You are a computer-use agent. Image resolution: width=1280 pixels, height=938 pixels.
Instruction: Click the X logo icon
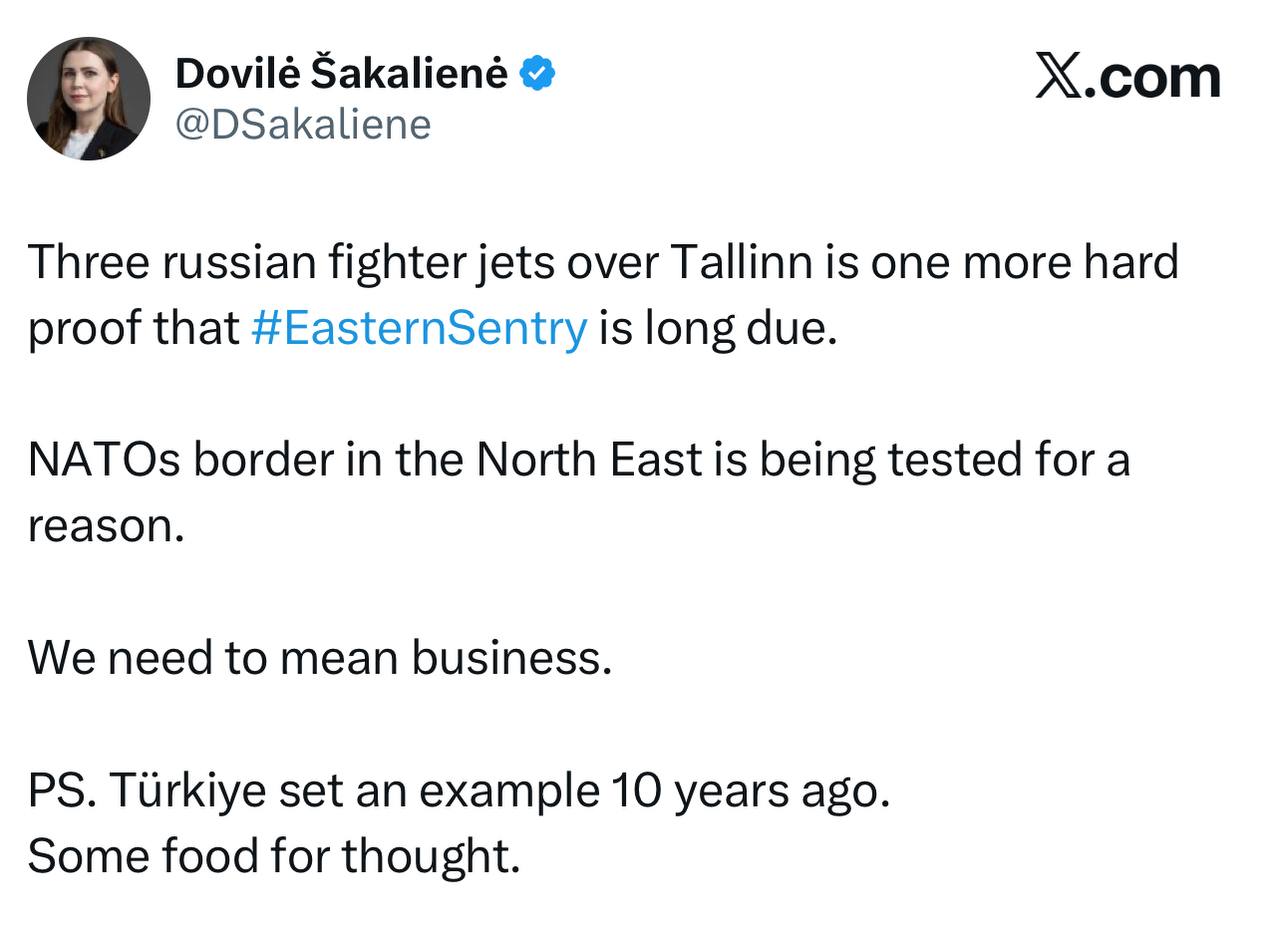(1058, 77)
